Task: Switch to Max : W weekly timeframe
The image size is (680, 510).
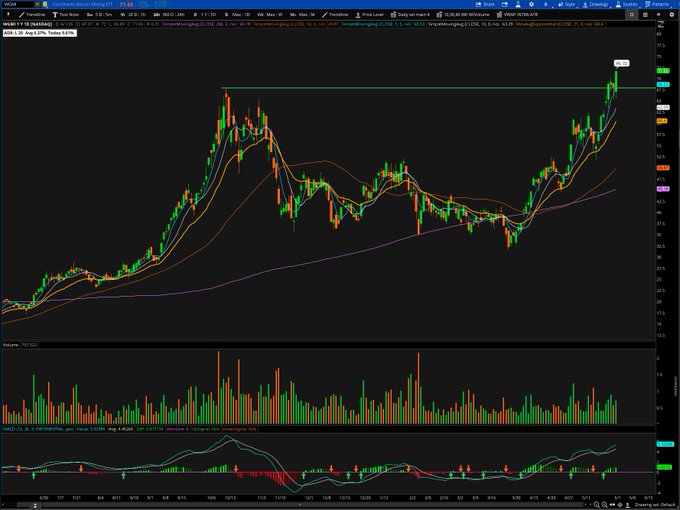Action: pyautogui.click(x=270, y=14)
